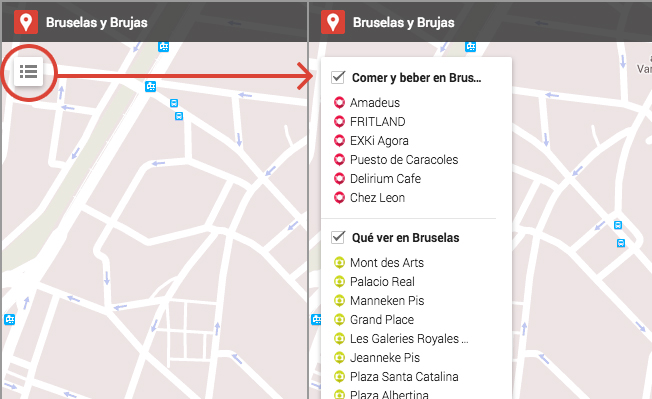Open Palacio Real place entry
The image size is (652, 399).
[383, 282]
